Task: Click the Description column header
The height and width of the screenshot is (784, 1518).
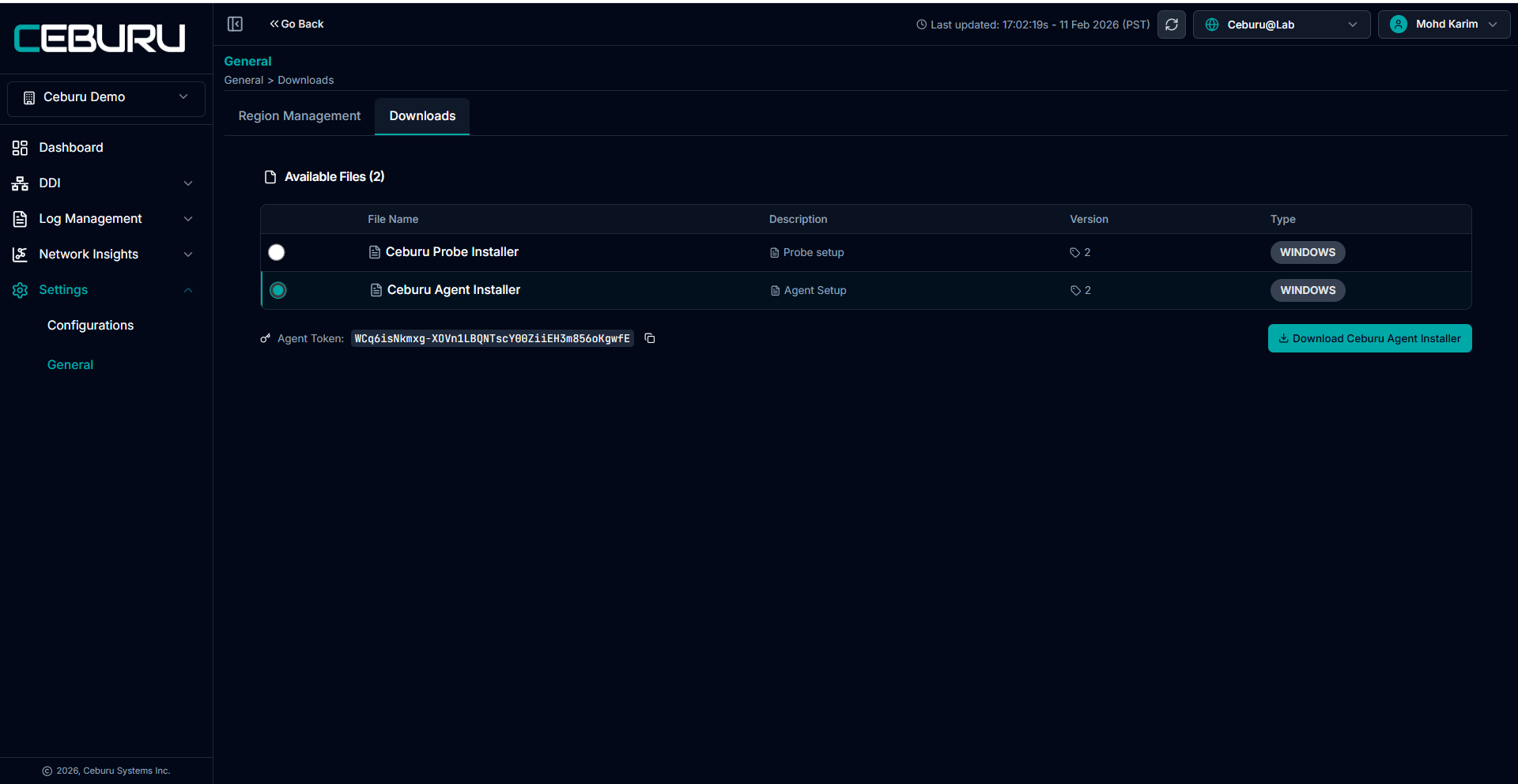Action: coord(798,220)
